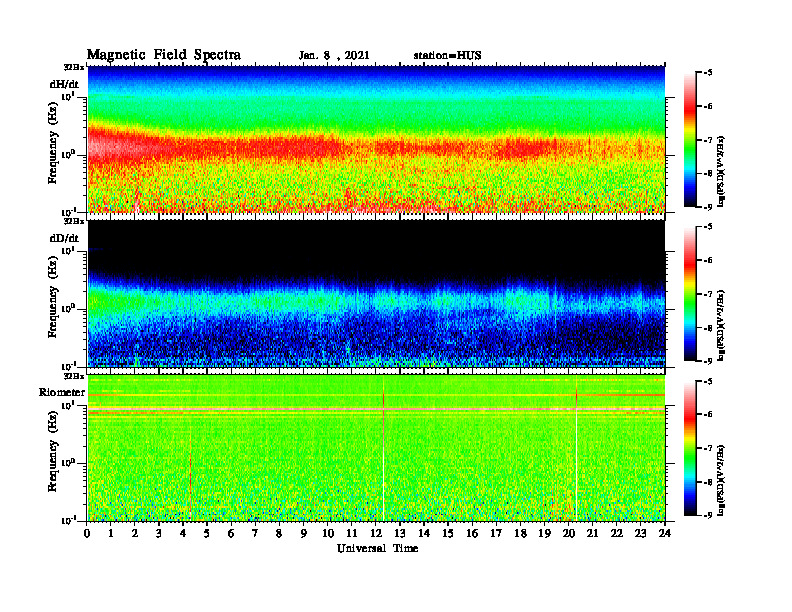Click hour 18 on the Universal Time axis
Image resolution: width=792 pixels, height=612 pixels.
point(520,534)
